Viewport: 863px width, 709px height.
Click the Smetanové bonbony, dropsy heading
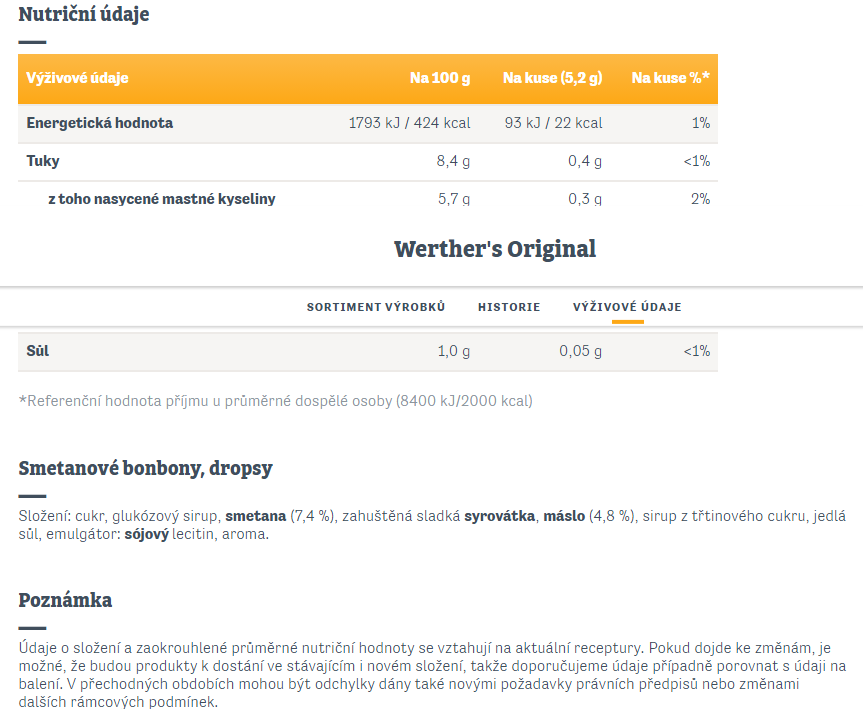coord(146,468)
